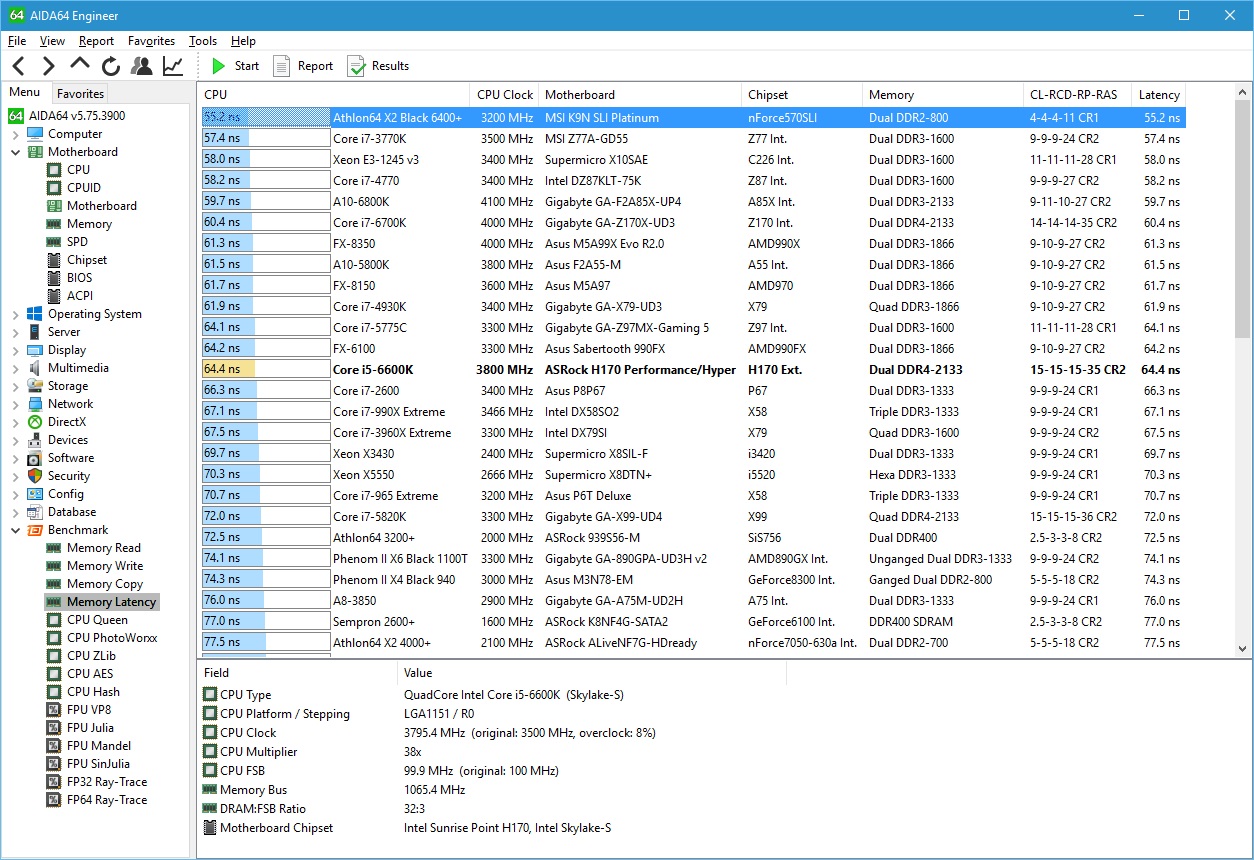Collapse the Benchmark tree node
The height and width of the screenshot is (860, 1254).
pos(15,530)
